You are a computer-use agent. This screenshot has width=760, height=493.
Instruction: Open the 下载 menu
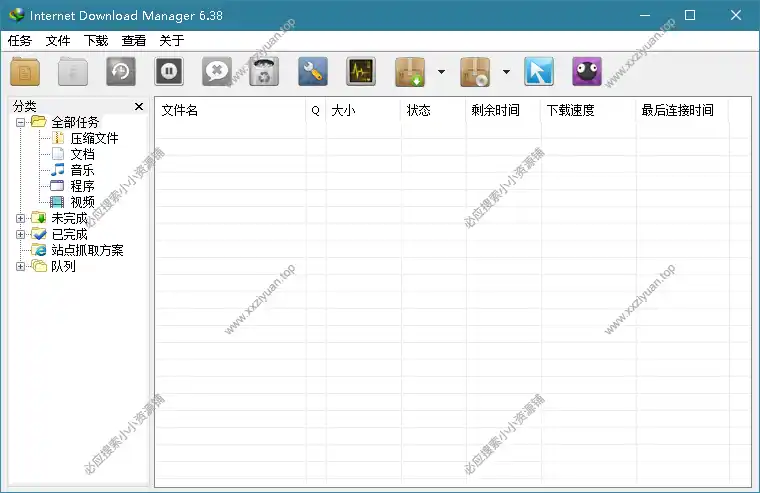pyautogui.click(x=96, y=41)
